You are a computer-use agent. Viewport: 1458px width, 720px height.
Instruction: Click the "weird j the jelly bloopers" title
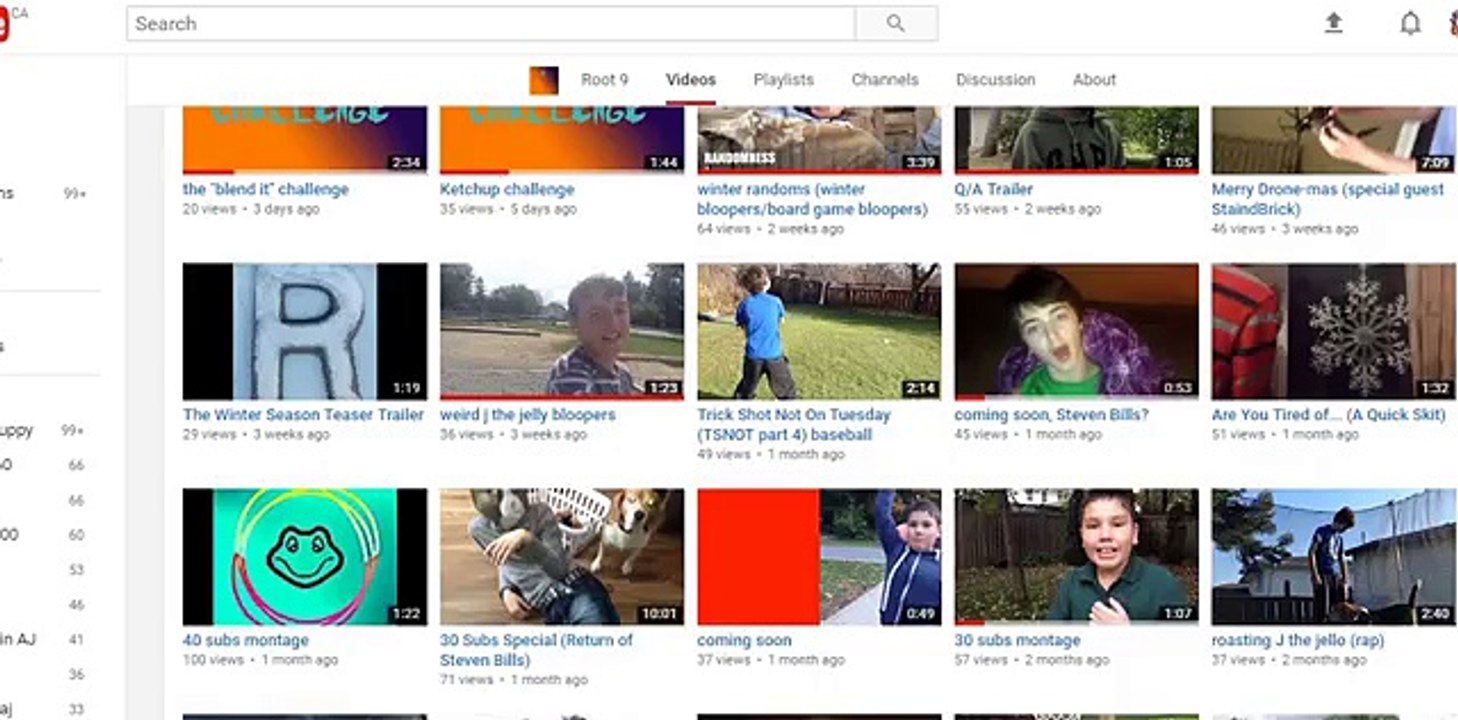coord(528,415)
